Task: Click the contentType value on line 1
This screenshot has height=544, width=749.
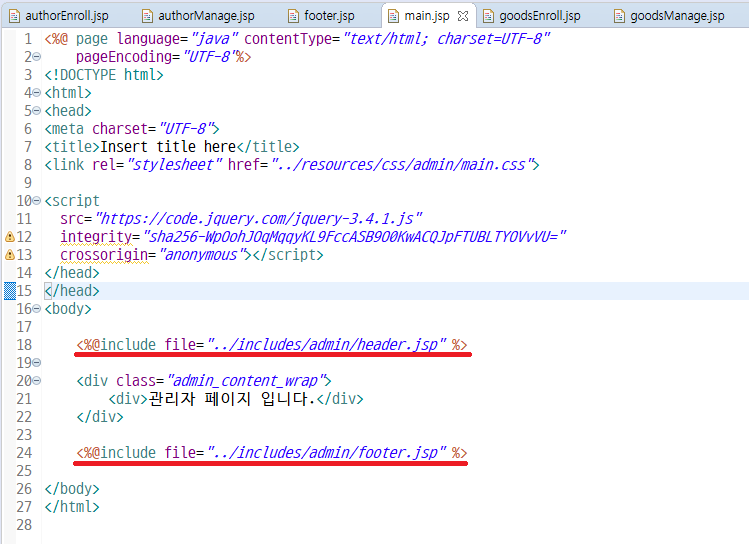Action: point(447,39)
